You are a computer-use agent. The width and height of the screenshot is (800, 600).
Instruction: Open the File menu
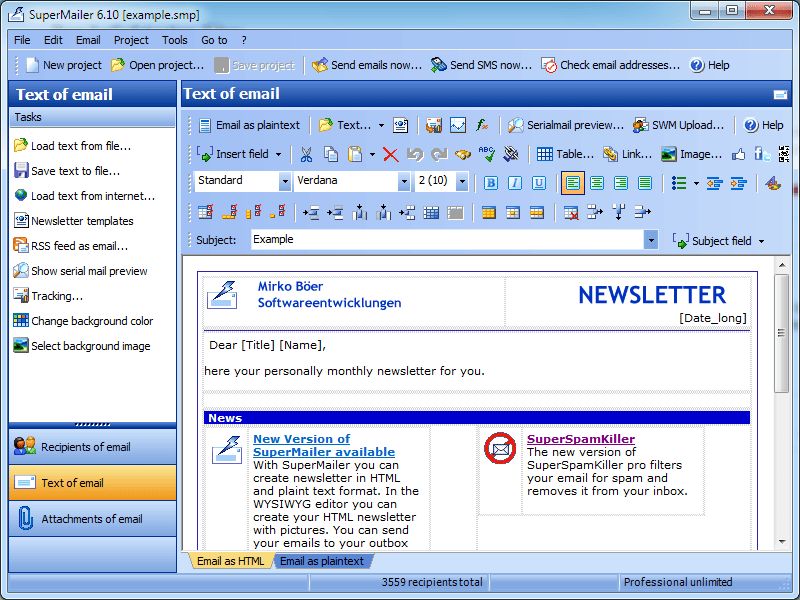coord(22,40)
